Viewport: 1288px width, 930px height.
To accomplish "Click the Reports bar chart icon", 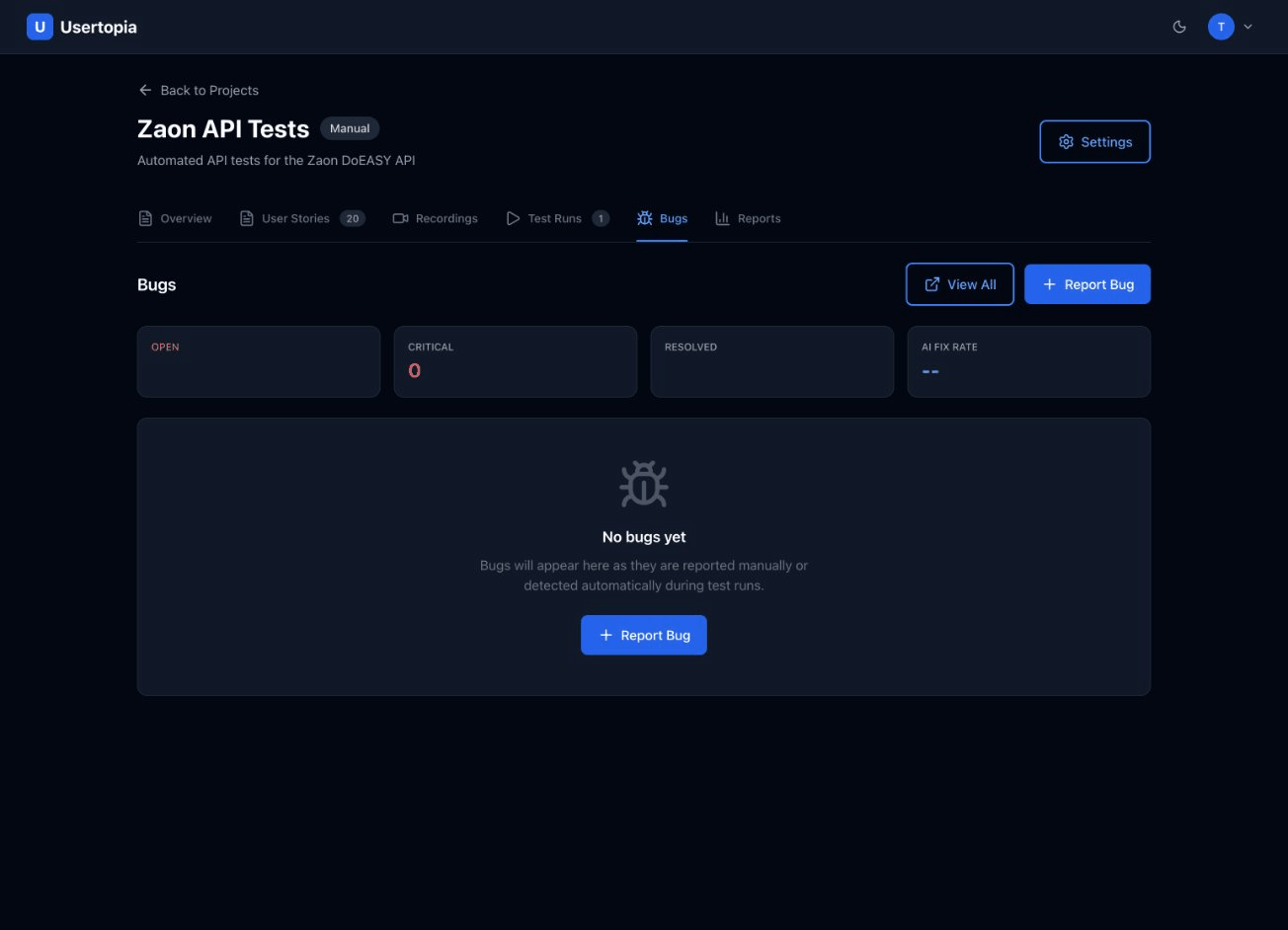I will (x=722, y=218).
